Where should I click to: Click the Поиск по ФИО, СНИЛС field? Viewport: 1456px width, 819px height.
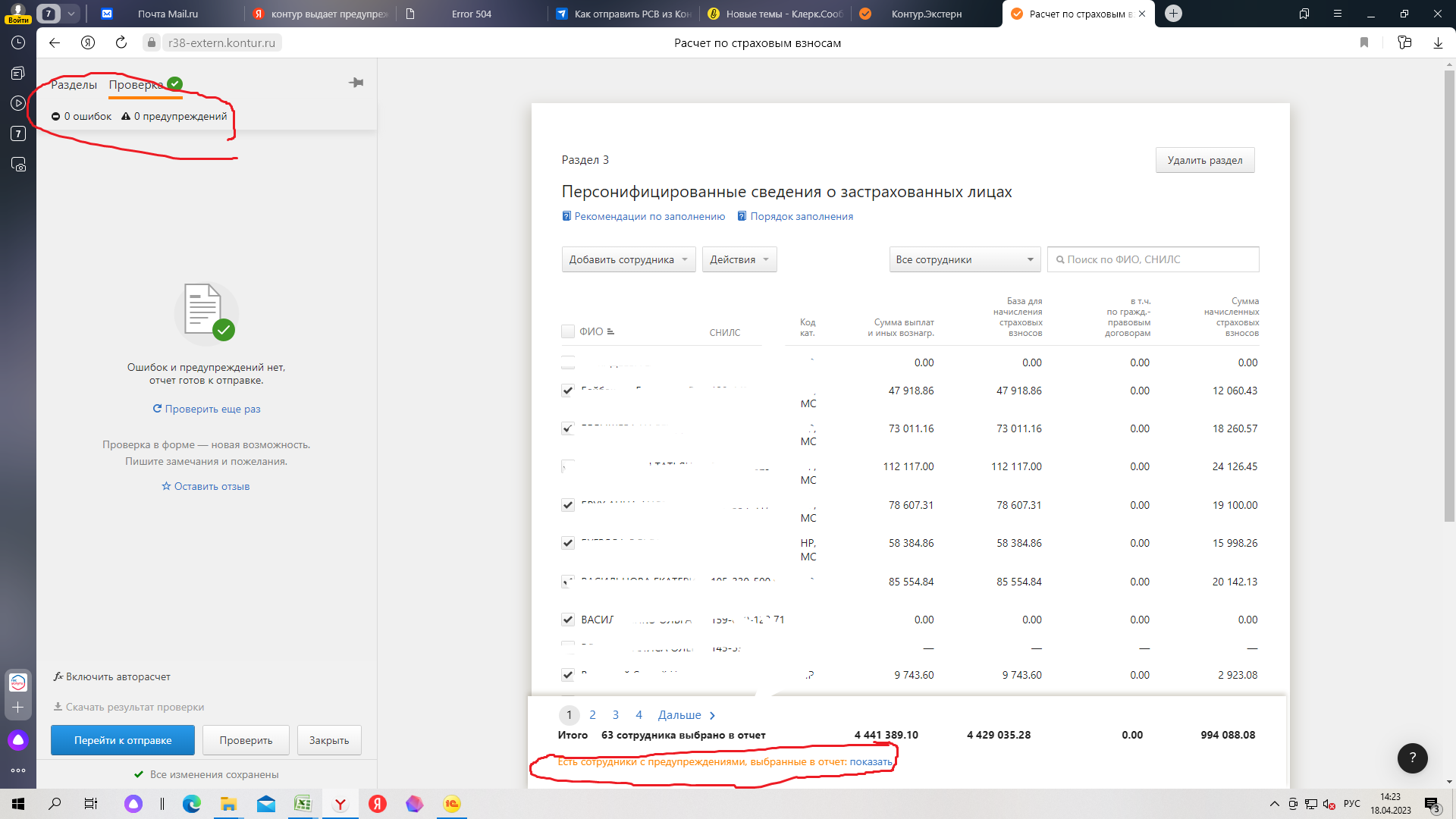(x=1153, y=259)
